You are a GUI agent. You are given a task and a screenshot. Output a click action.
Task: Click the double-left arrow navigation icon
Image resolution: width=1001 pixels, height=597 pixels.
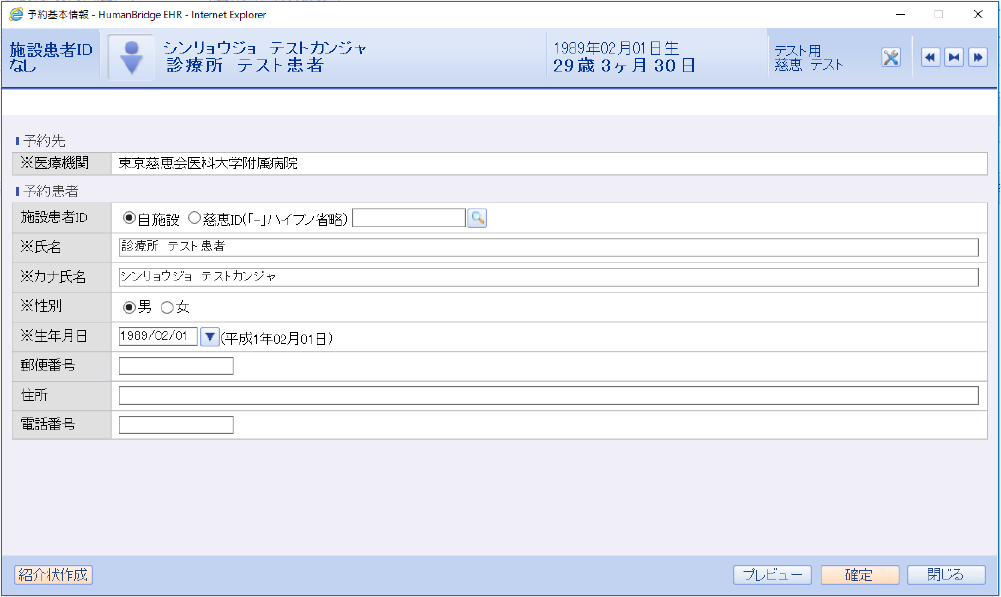(930, 57)
